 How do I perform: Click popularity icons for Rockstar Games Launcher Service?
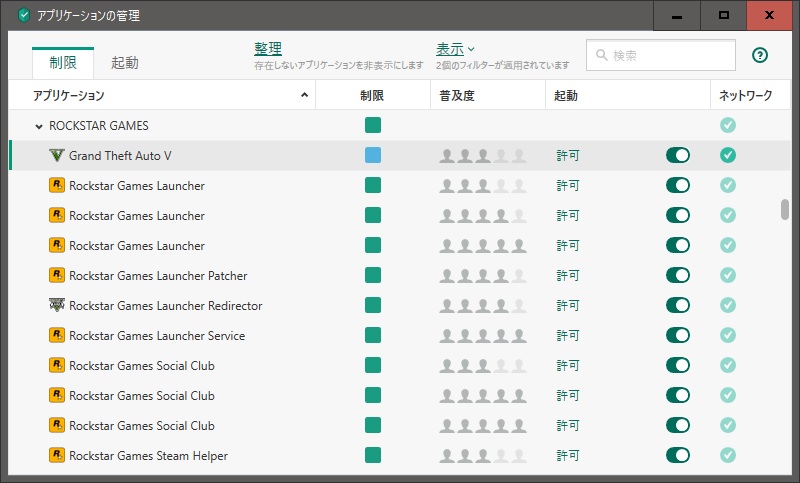coord(483,336)
